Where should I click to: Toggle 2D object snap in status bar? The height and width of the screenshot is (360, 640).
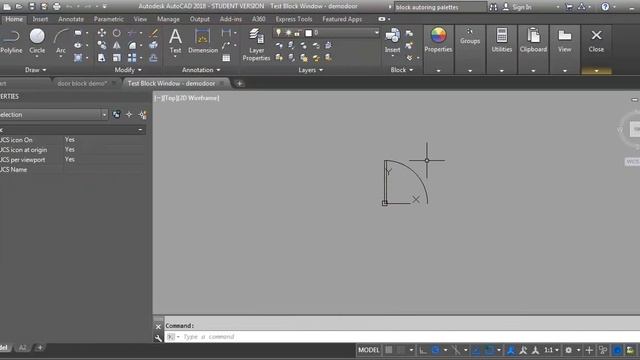489,350
